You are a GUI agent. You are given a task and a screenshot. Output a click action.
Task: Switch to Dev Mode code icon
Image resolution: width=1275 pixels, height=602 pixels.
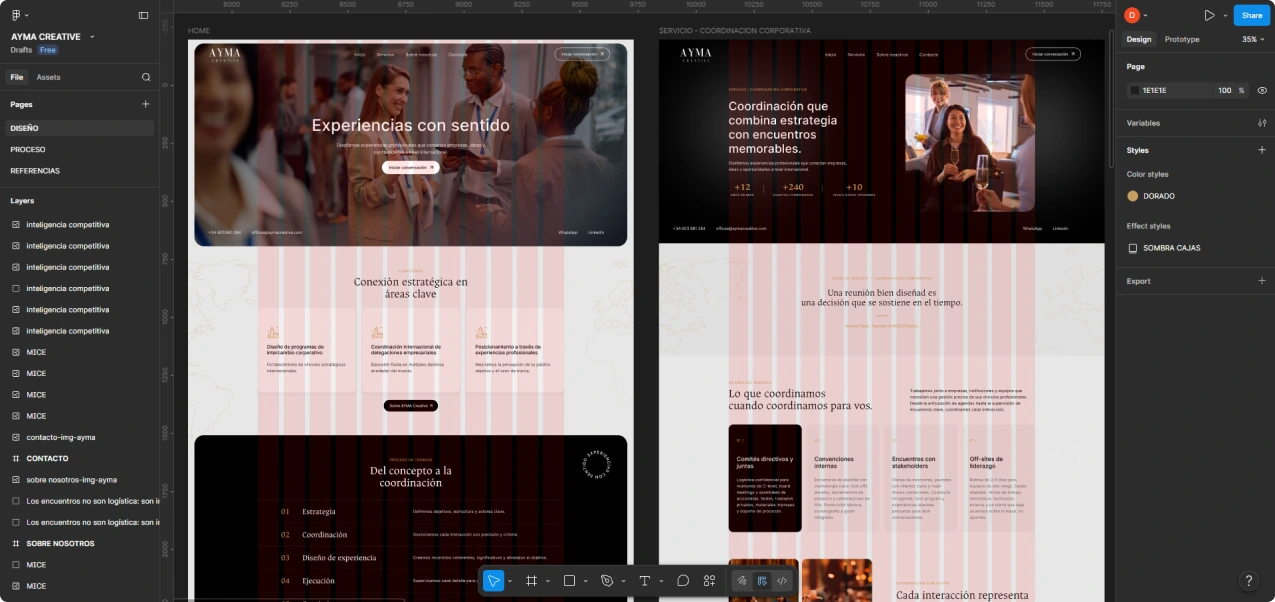[782, 580]
